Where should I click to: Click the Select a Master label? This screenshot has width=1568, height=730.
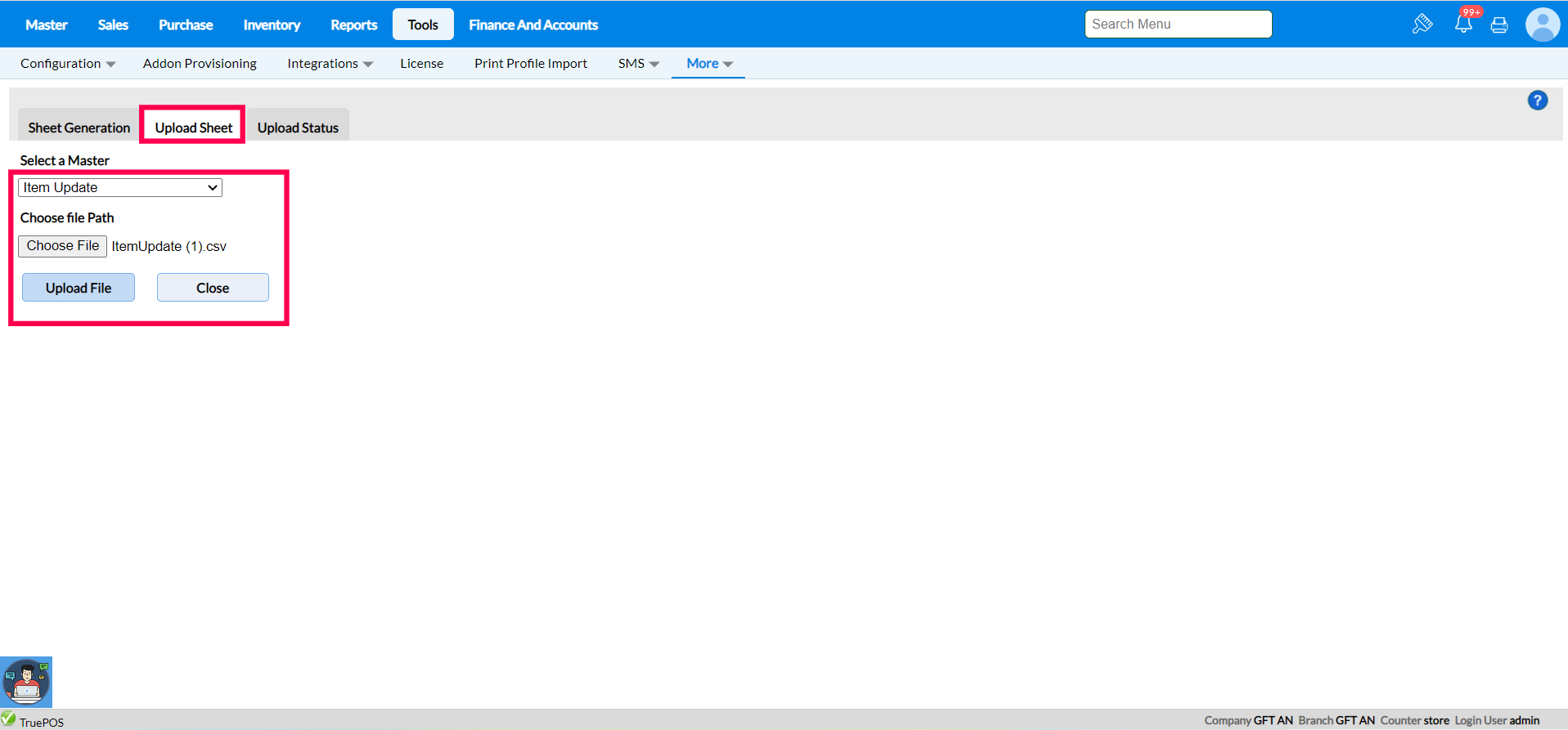pyautogui.click(x=65, y=160)
